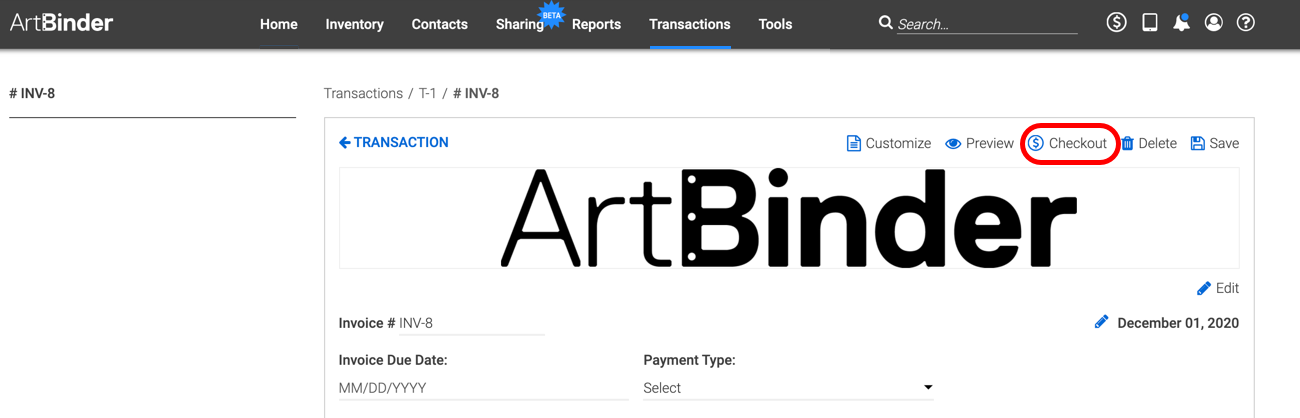
Task: Open the Reports menu item
Action: [x=596, y=24]
